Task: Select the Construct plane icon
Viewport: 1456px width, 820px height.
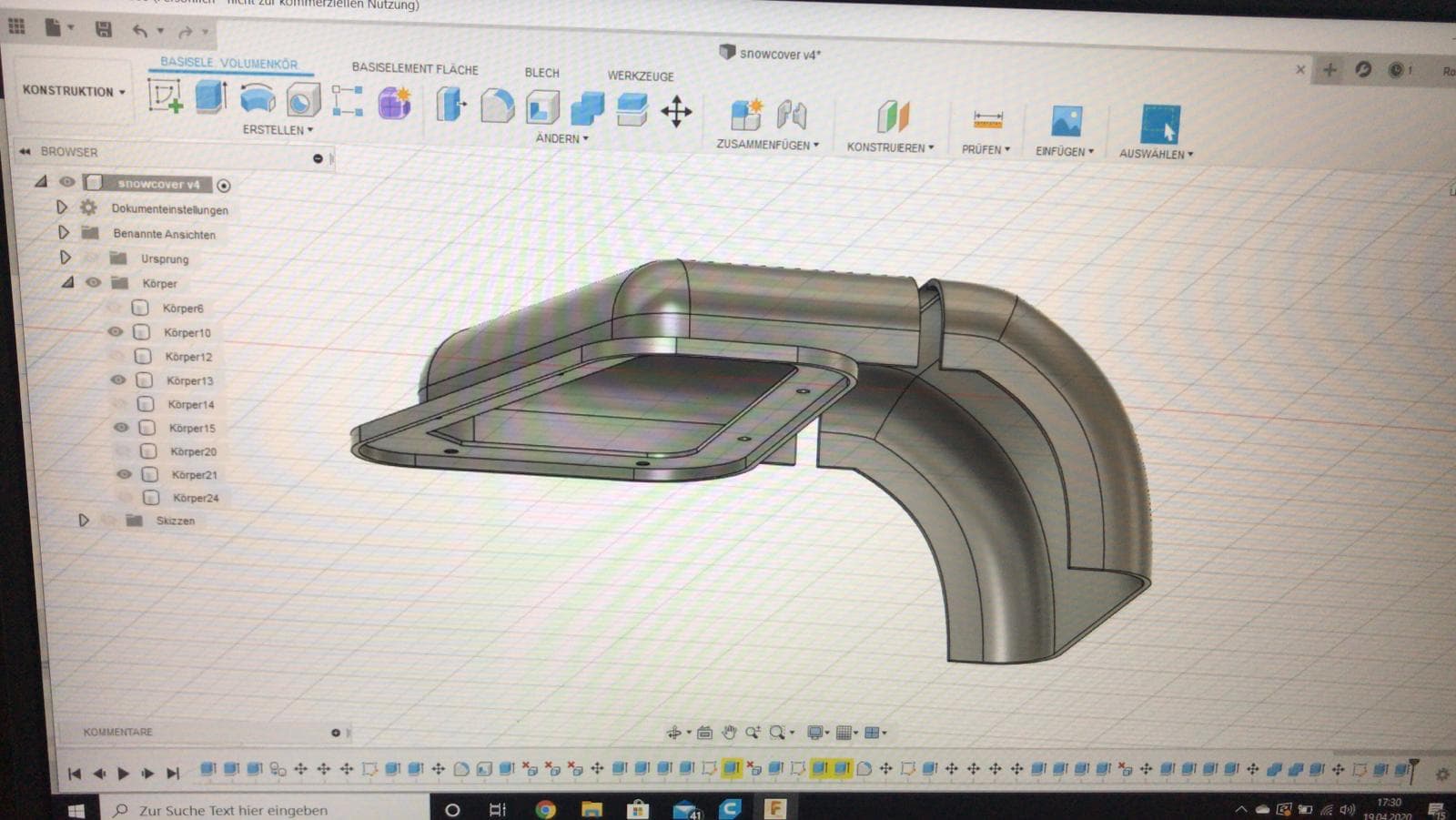Action: point(893,117)
